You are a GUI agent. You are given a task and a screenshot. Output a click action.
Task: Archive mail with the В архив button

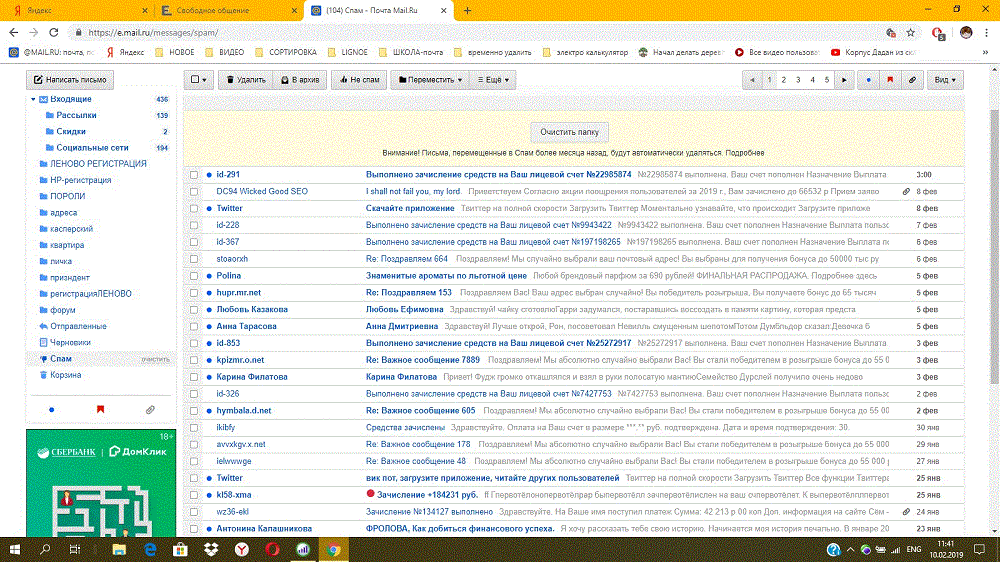[x=299, y=79]
